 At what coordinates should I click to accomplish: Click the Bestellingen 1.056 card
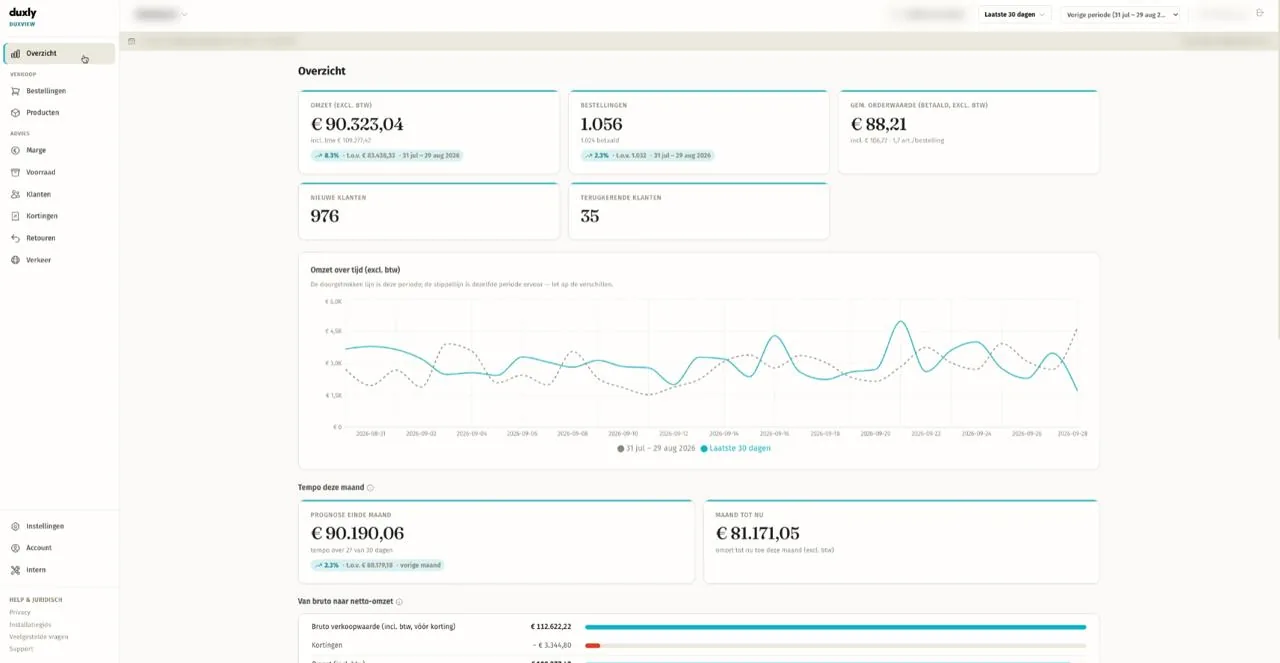(699, 132)
